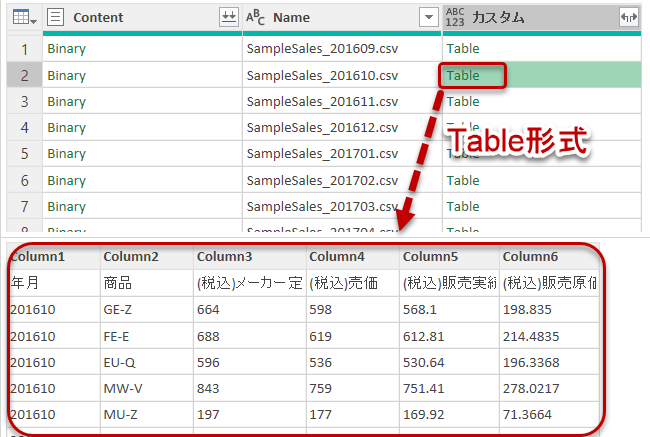Select row number 4

pyautogui.click(x=24, y=128)
